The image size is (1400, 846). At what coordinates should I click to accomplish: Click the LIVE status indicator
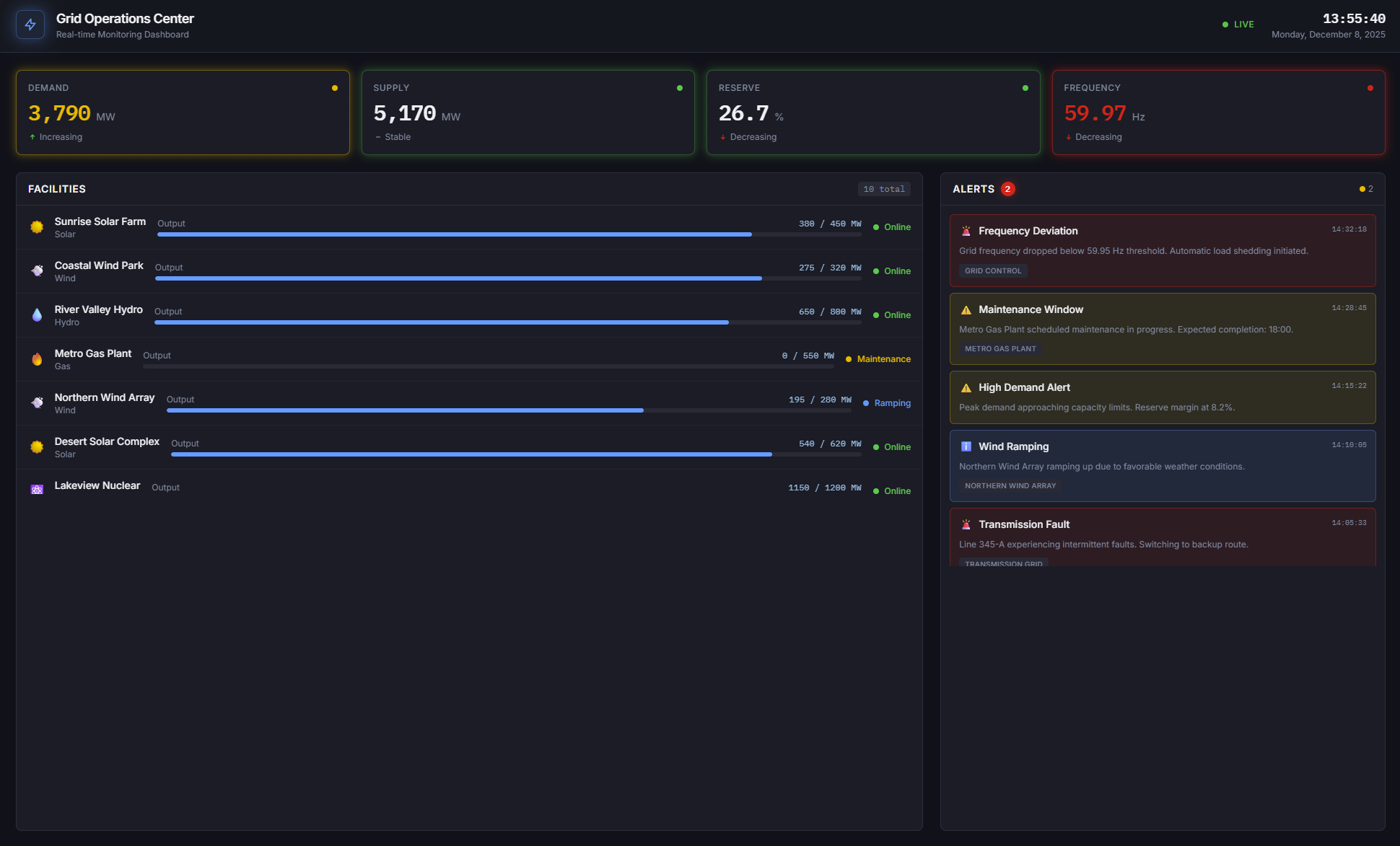[1238, 25]
